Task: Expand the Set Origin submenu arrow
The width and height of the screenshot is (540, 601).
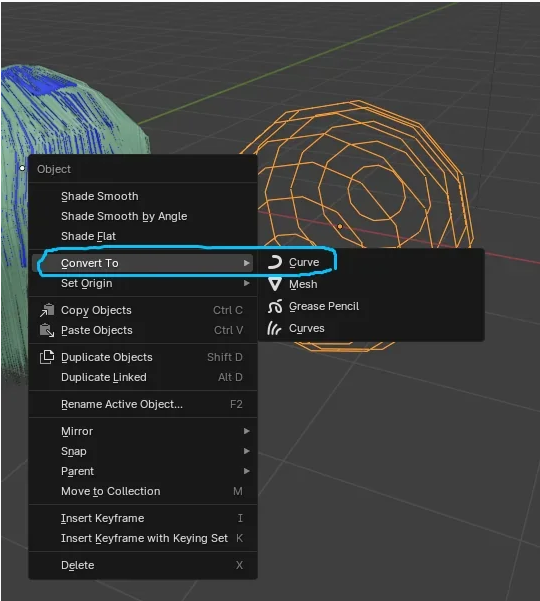Action: point(246,283)
